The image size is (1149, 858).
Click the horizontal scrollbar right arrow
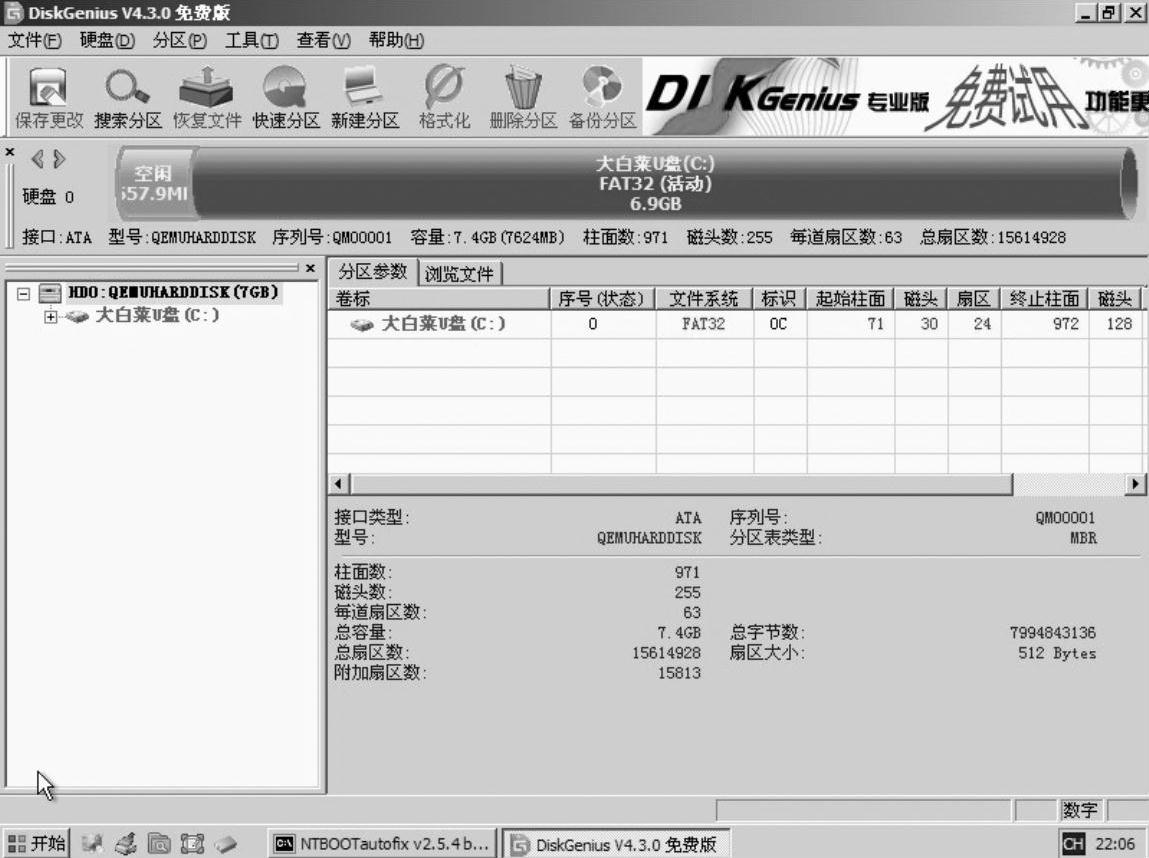coord(1136,484)
